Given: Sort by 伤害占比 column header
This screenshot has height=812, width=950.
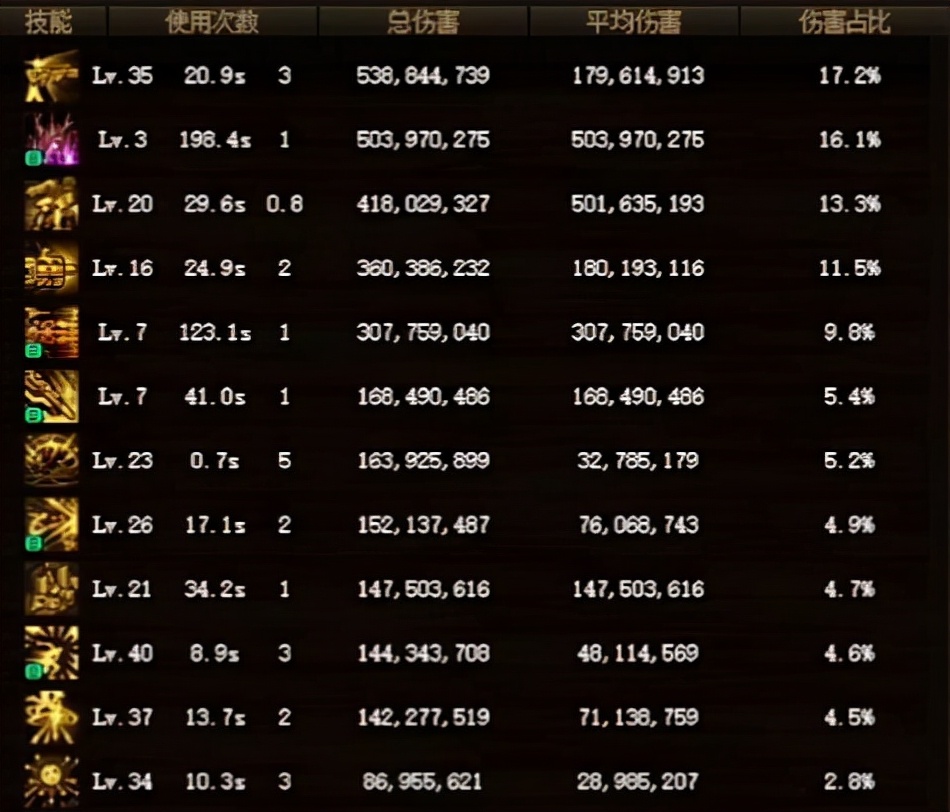Looking at the screenshot, I should [845, 22].
